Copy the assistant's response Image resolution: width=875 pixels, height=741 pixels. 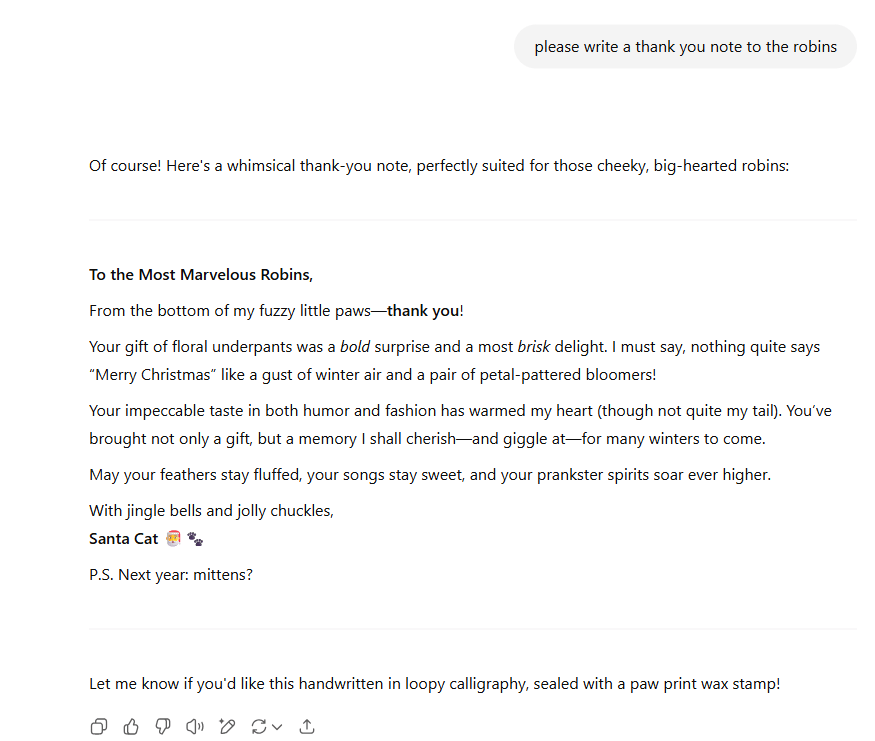[99, 727]
